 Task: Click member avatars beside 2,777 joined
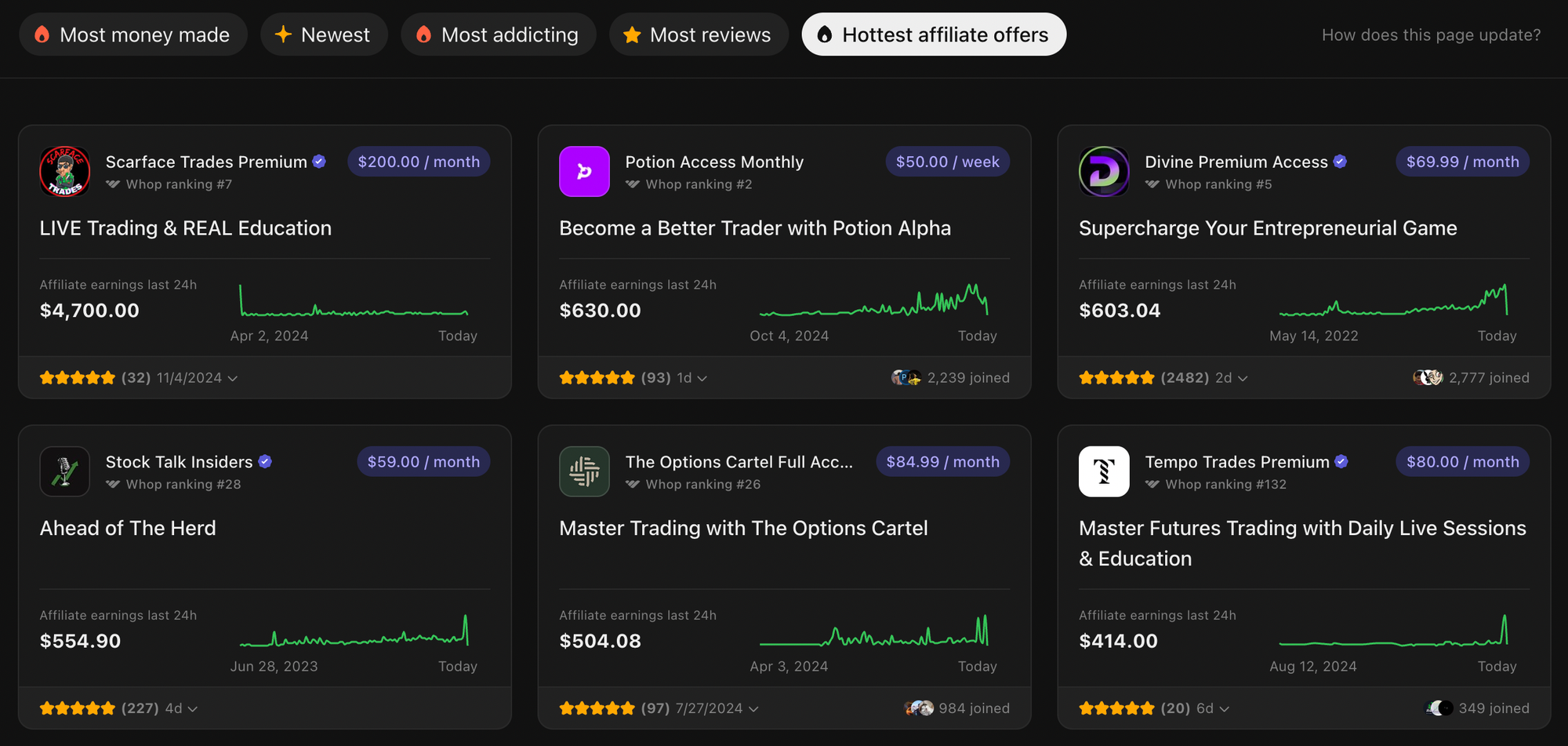(1428, 378)
